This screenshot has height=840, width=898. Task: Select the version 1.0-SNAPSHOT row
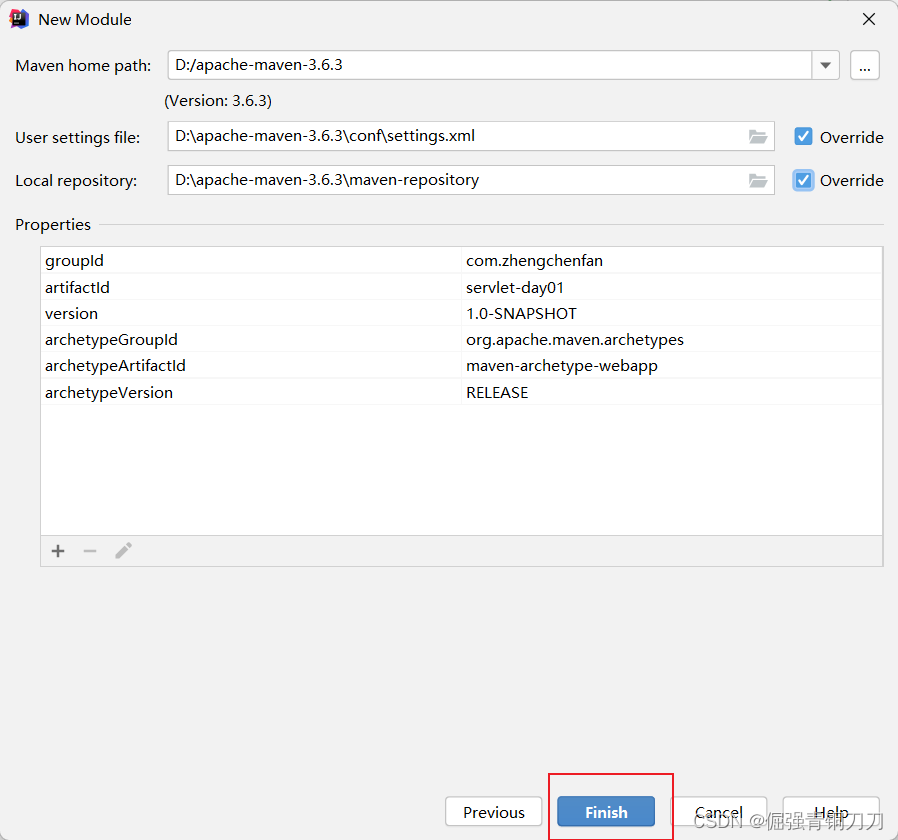pos(300,313)
